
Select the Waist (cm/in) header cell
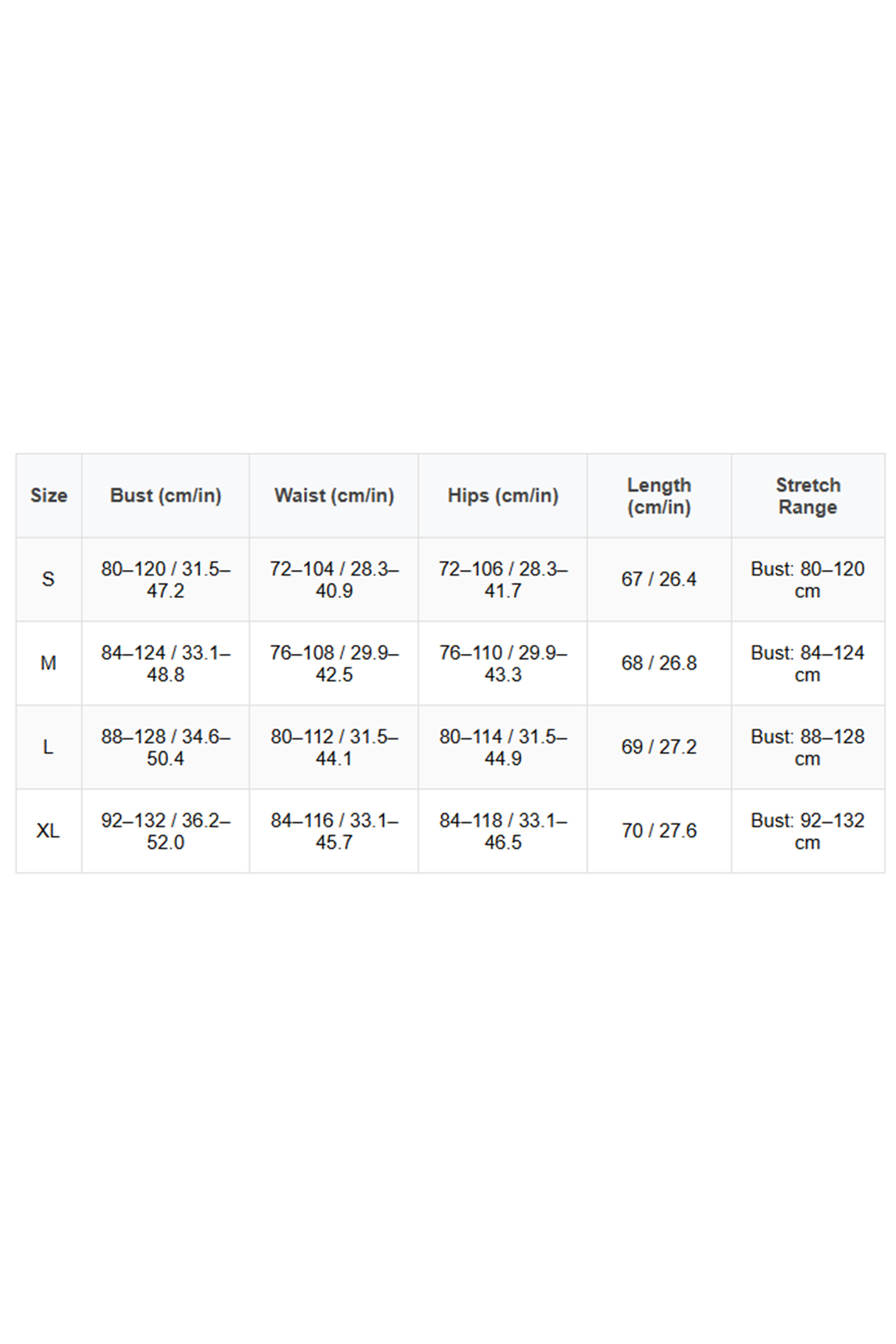334,496
